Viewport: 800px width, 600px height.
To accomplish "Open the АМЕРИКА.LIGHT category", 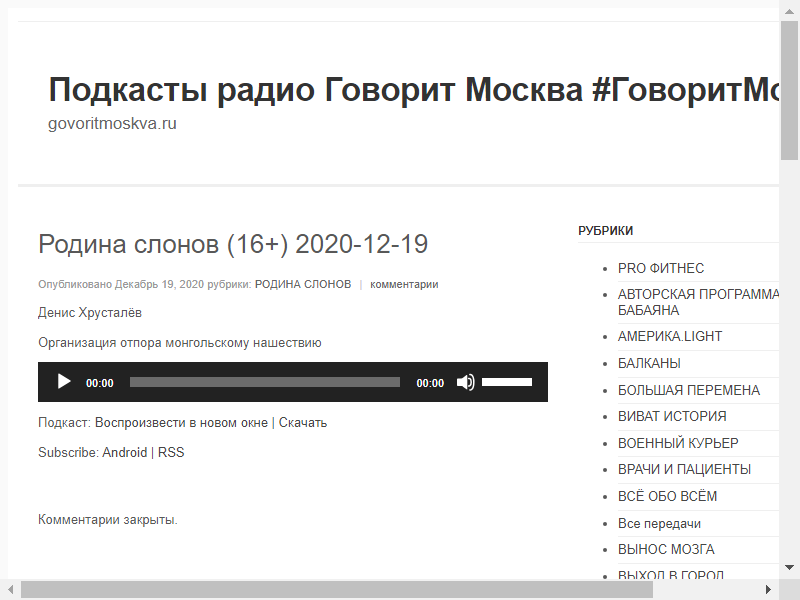I will click(x=670, y=336).
